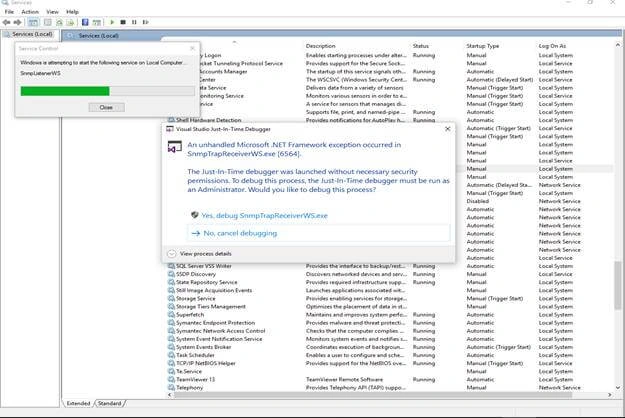Close the Service Control dialog with X

click(x=193, y=48)
